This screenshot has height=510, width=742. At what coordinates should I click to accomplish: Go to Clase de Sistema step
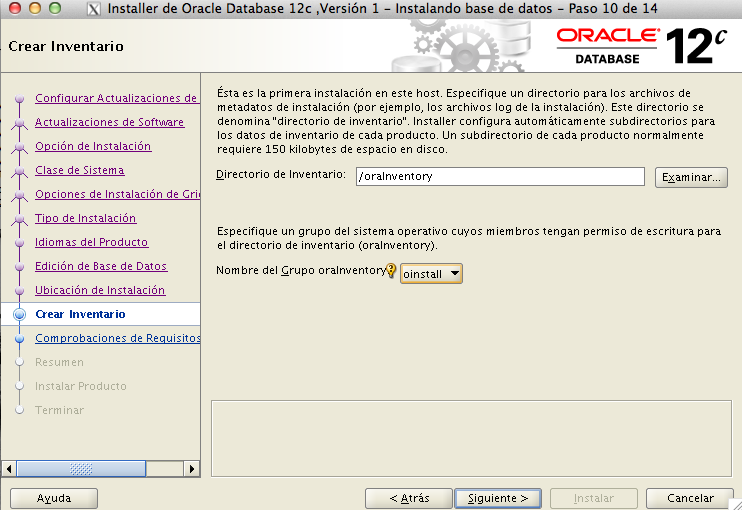pyautogui.click(x=80, y=170)
